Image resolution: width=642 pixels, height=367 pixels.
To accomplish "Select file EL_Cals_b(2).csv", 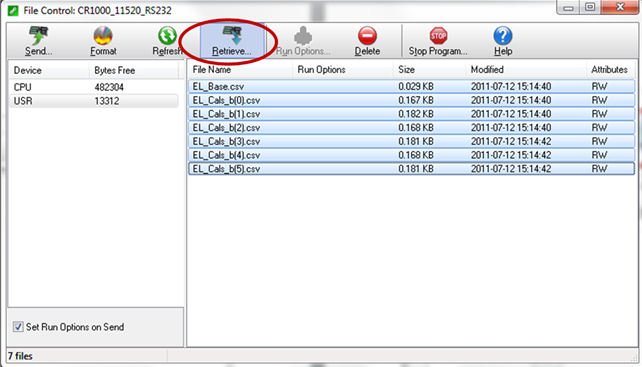I will 411,128.
